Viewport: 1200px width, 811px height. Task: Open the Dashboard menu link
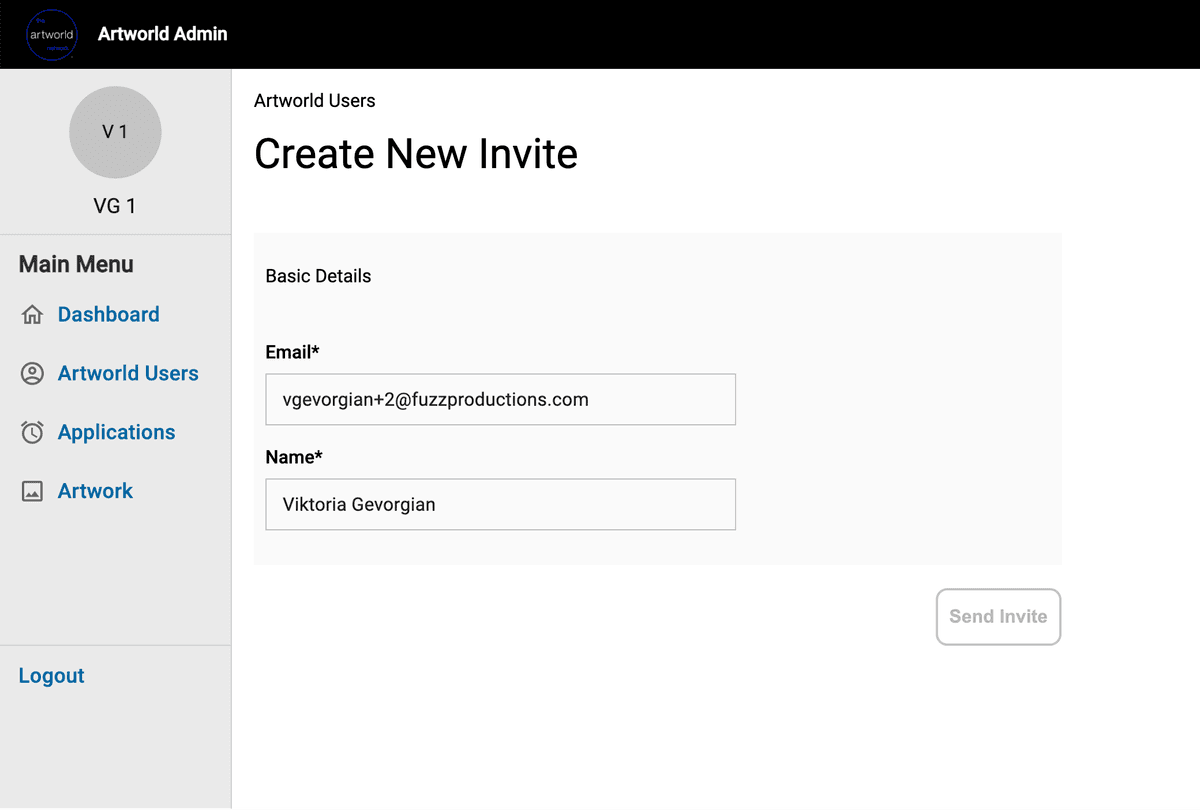coord(108,315)
